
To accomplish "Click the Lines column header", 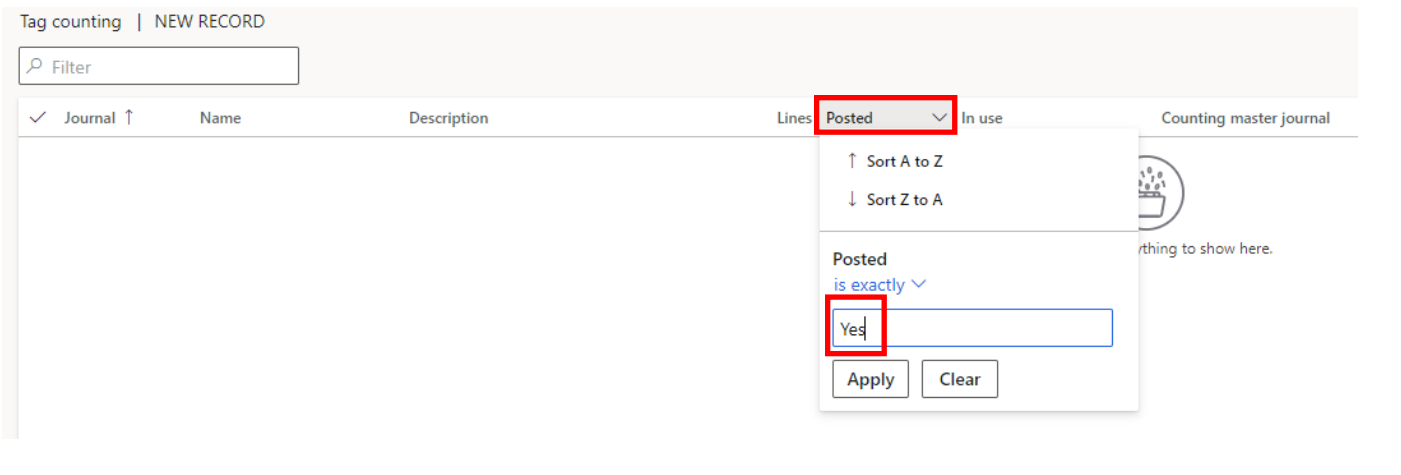I will pyautogui.click(x=793, y=118).
